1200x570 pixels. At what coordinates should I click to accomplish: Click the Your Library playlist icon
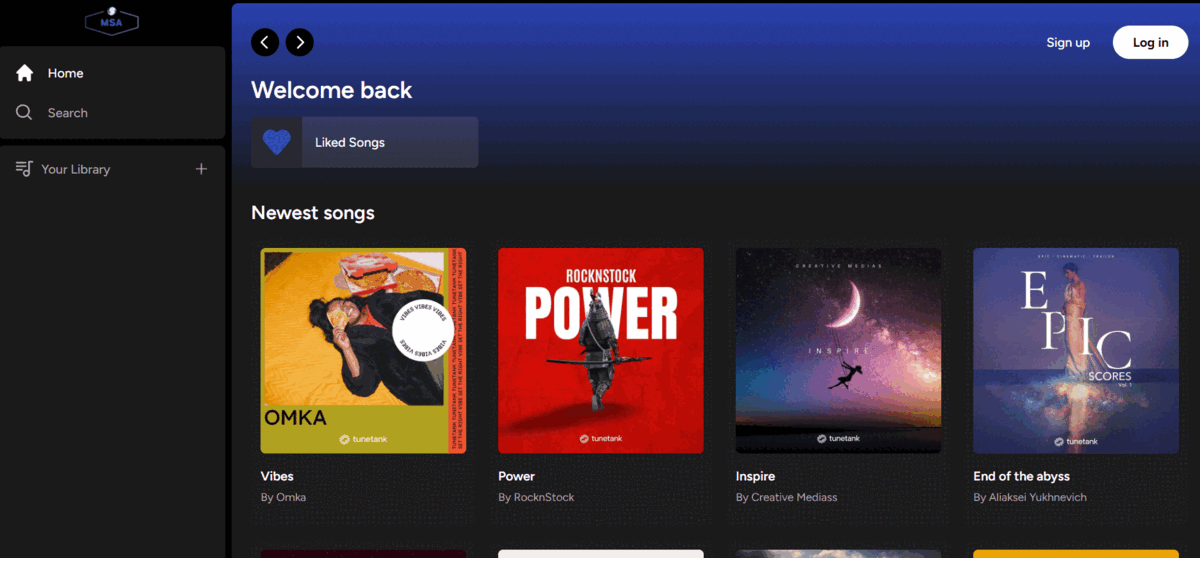[x=24, y=169]
